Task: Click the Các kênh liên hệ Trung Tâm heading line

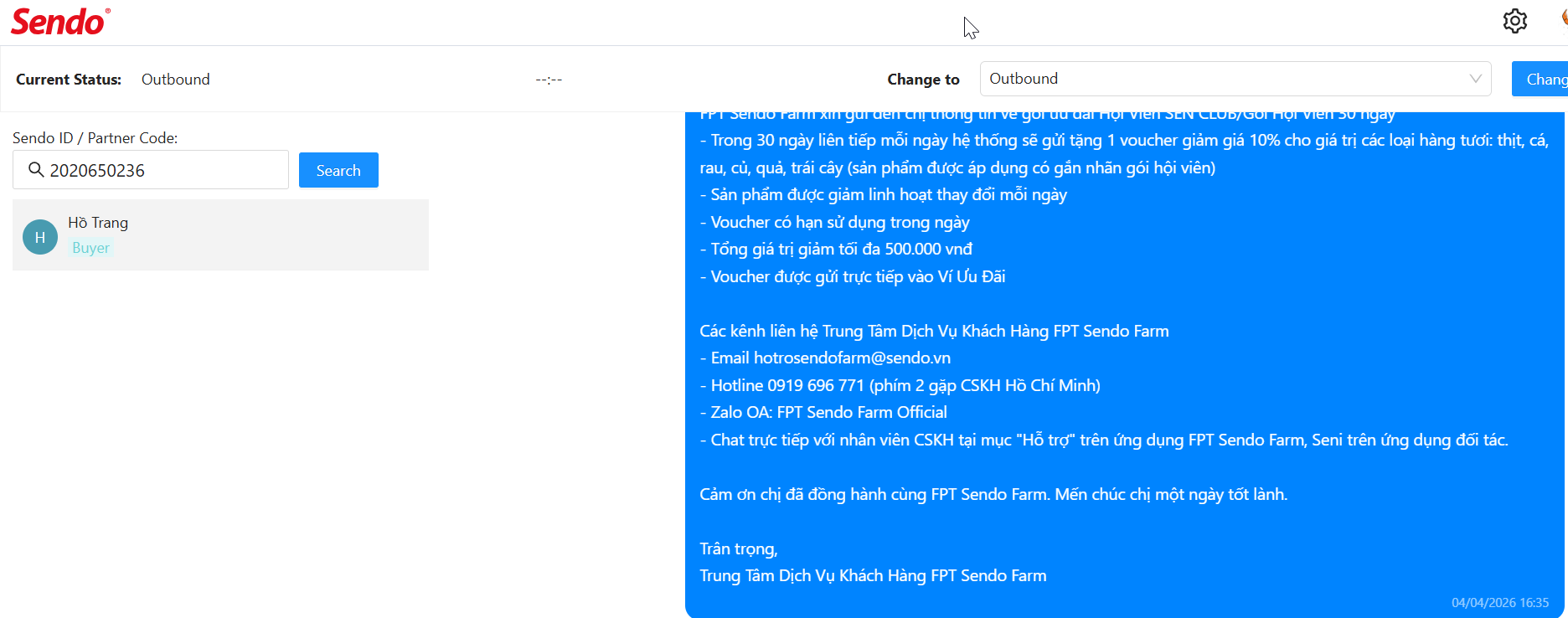Action: [935, 331]
